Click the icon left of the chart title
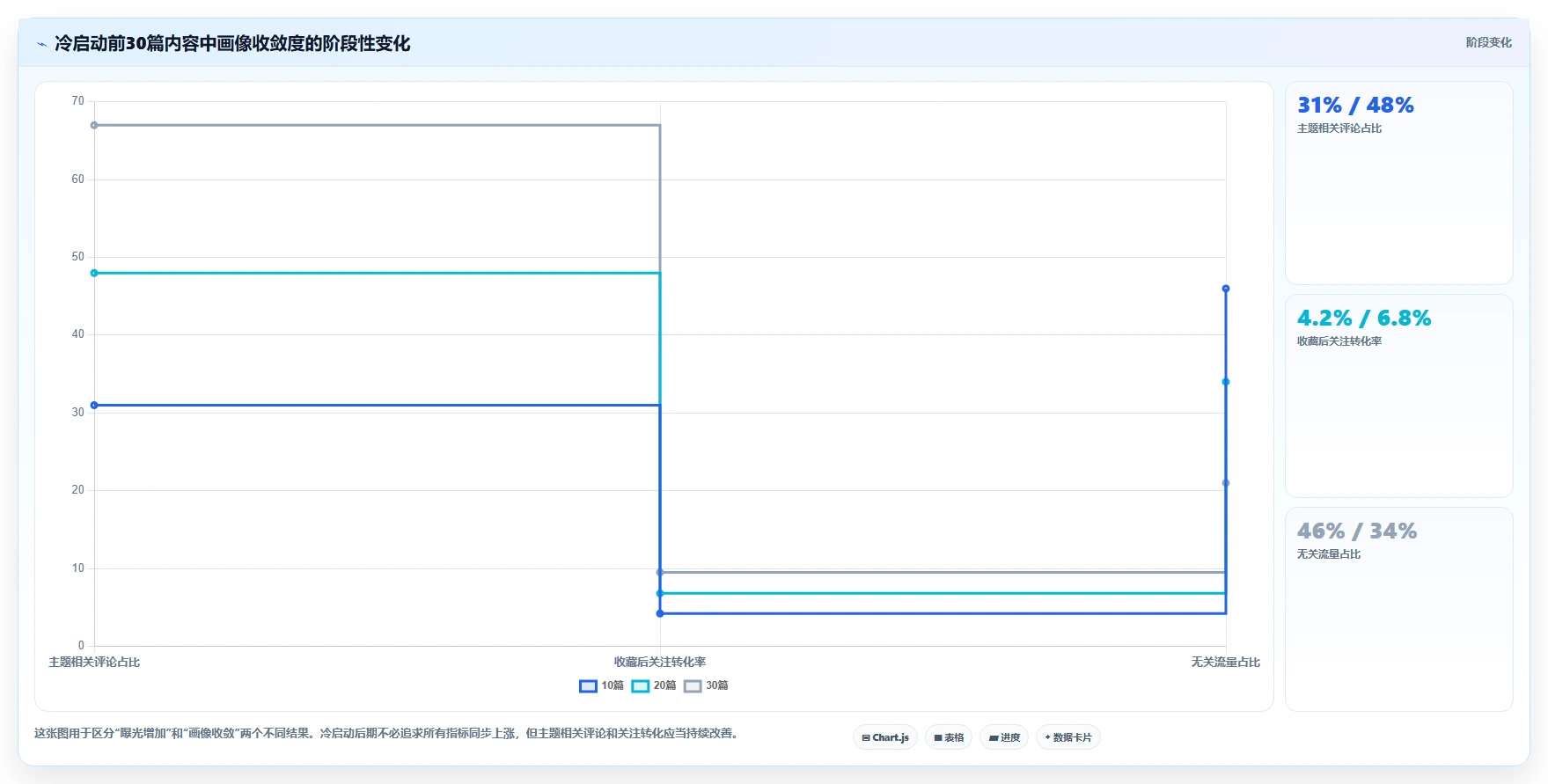 coord(41,44)
